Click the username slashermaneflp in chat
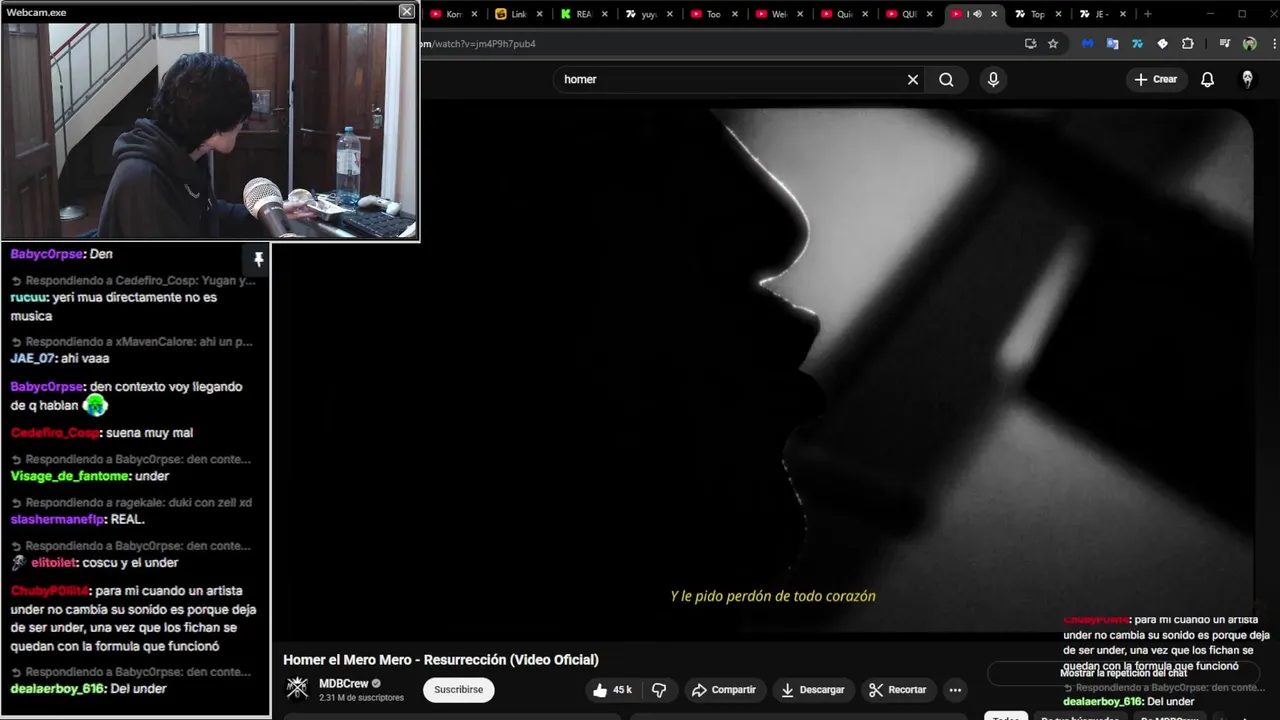This screenshot has height=720, width=1280. coord(57,519)
